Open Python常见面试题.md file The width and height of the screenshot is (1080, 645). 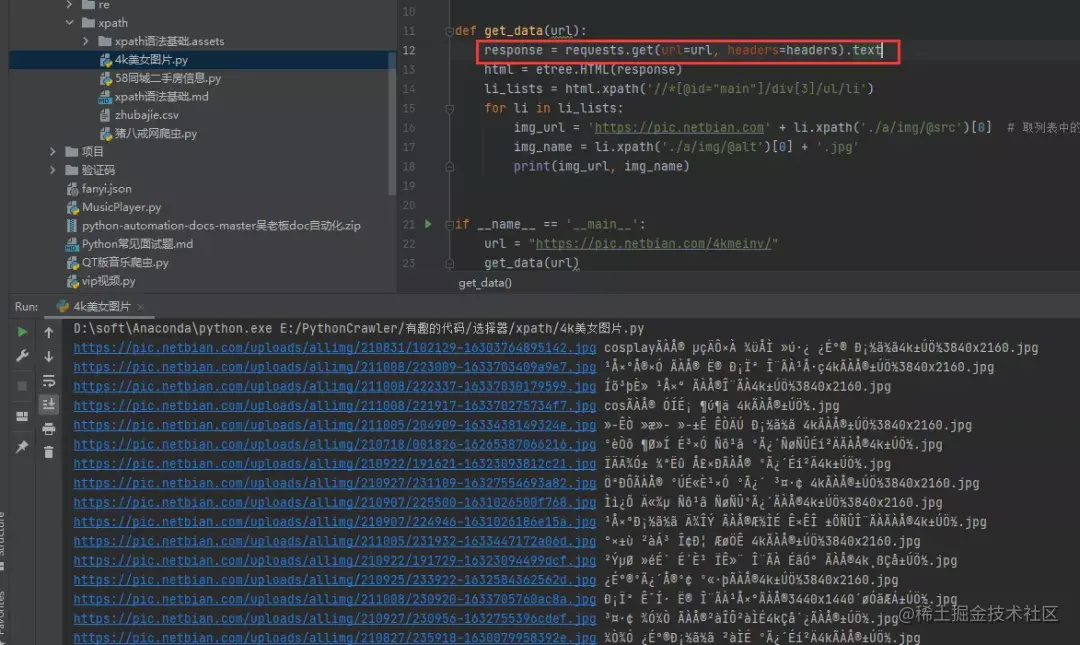coord(137,244)
